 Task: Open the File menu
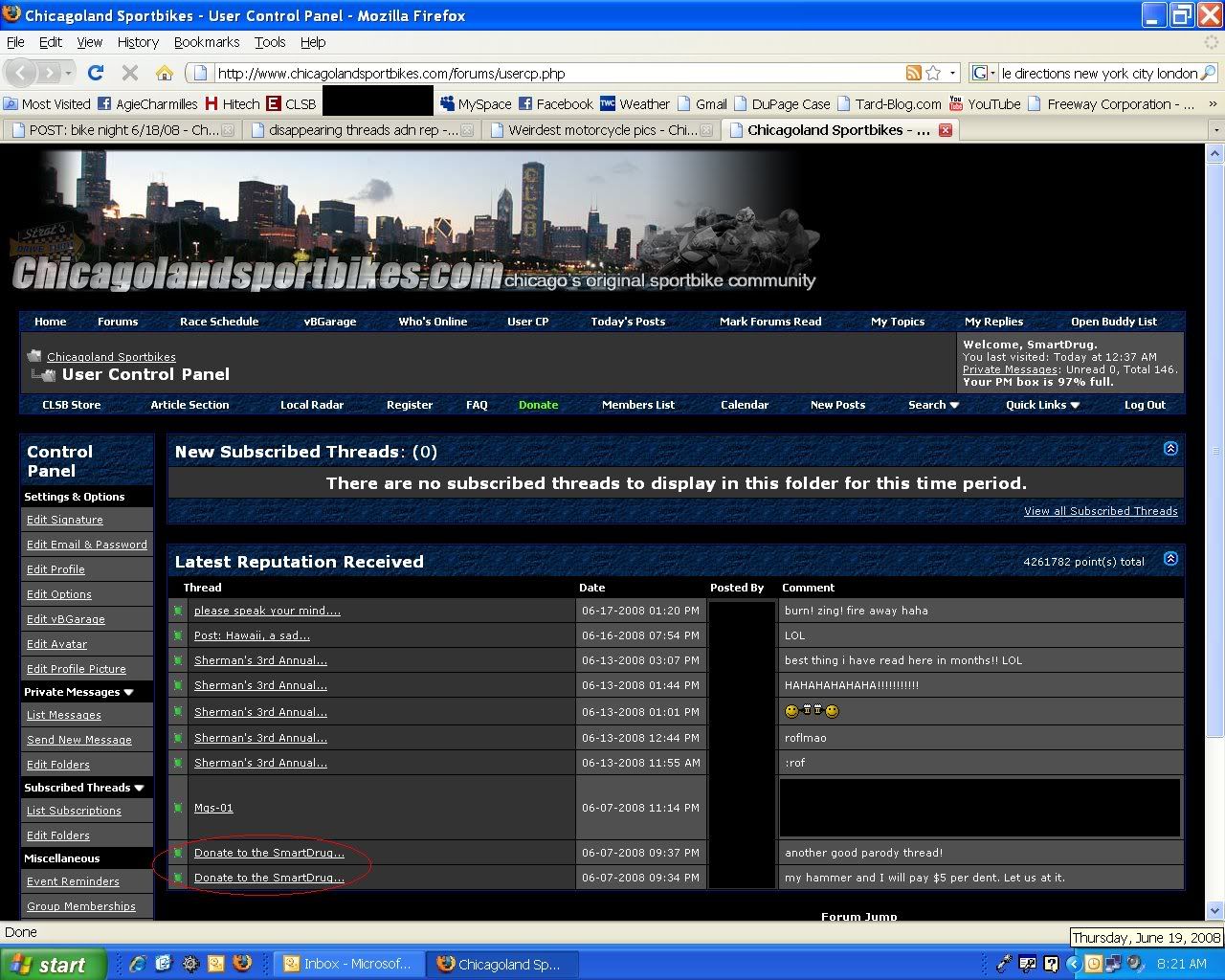click(15, 42)
